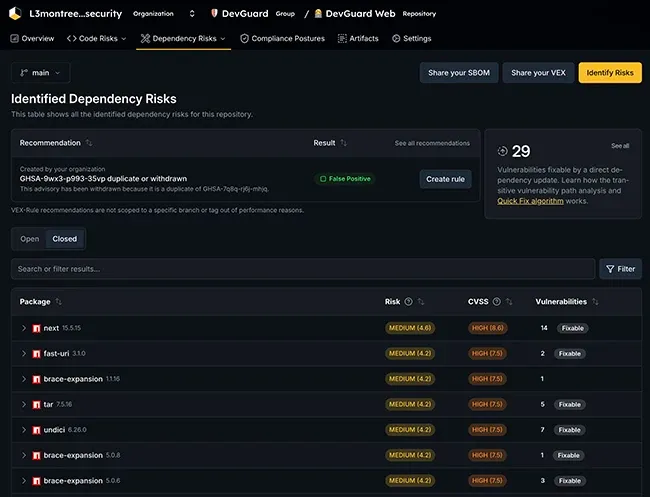Click the Fixable badge for undici
This screenshot has width=650, height=497.
click(570, 430)
